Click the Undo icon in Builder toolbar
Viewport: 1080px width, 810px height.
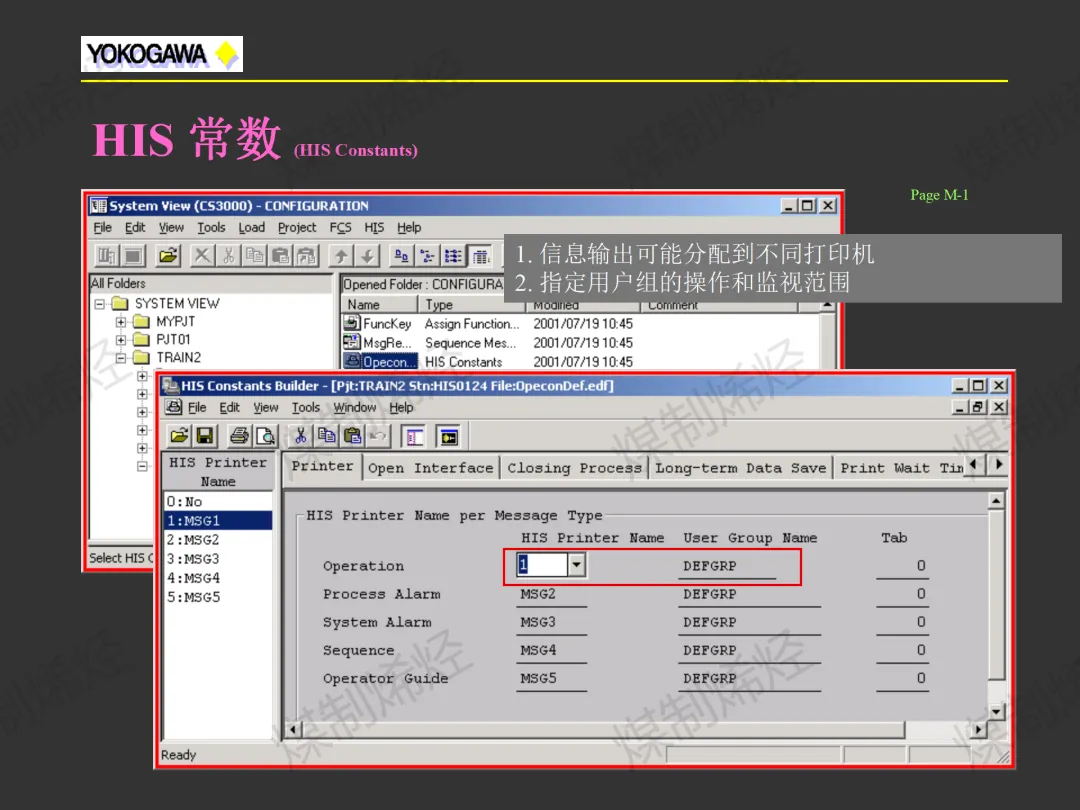pos(377,436)
